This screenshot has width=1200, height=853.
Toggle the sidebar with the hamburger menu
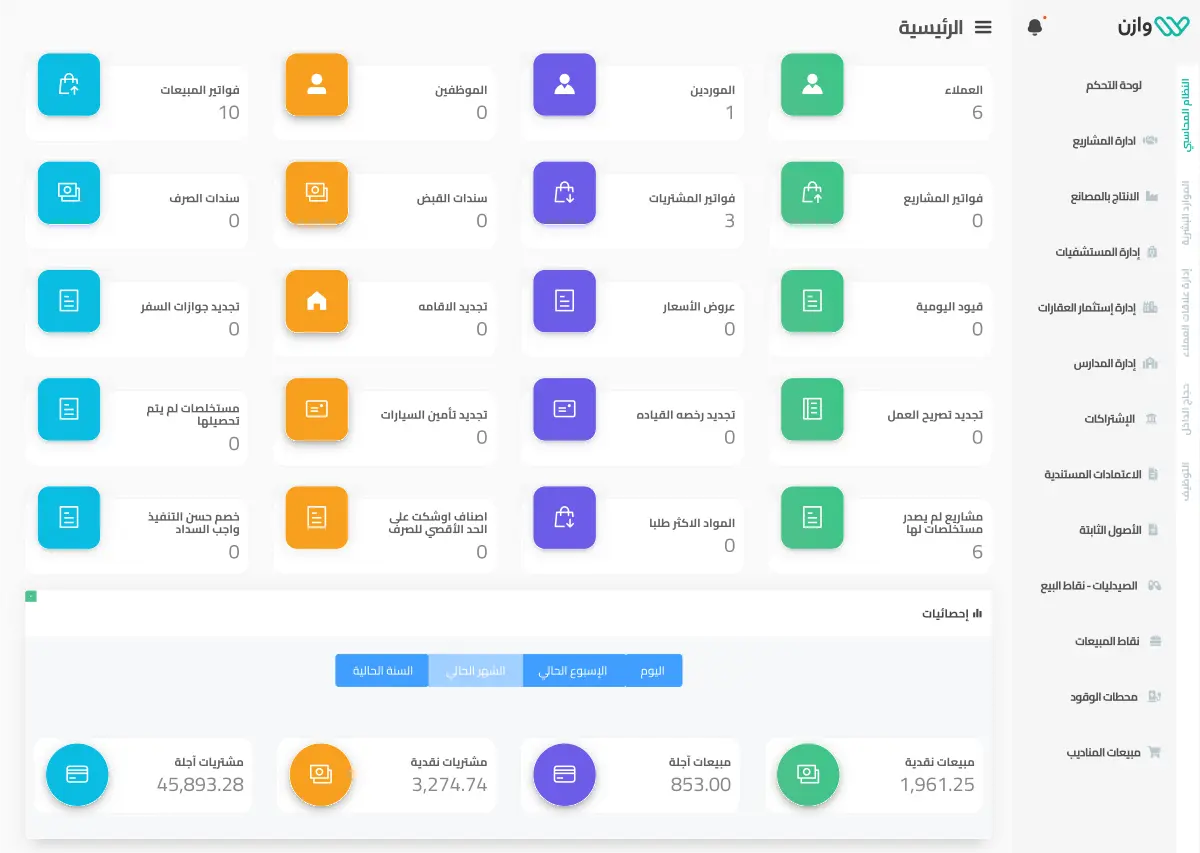coord(983,27)
